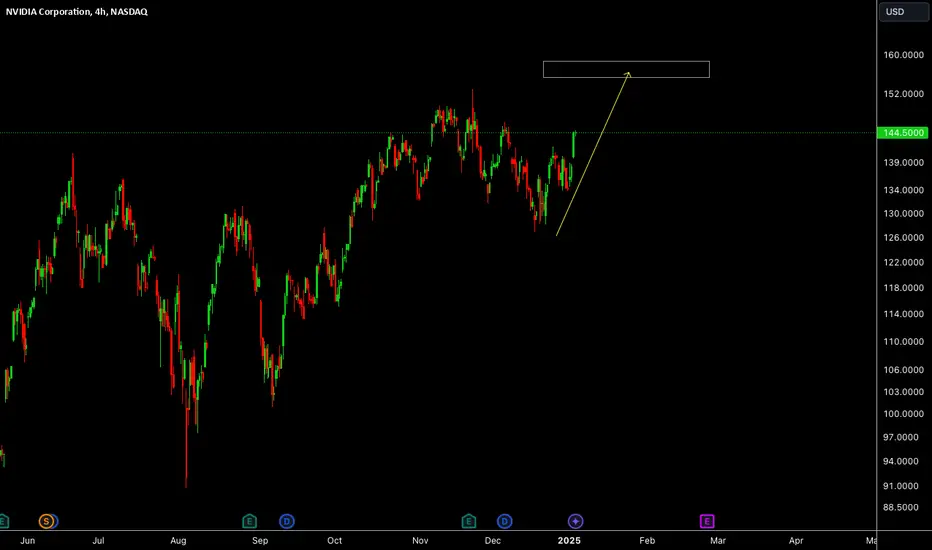
Task: Click the dividend marker between Sep and Oct
Action: (287, 521)
